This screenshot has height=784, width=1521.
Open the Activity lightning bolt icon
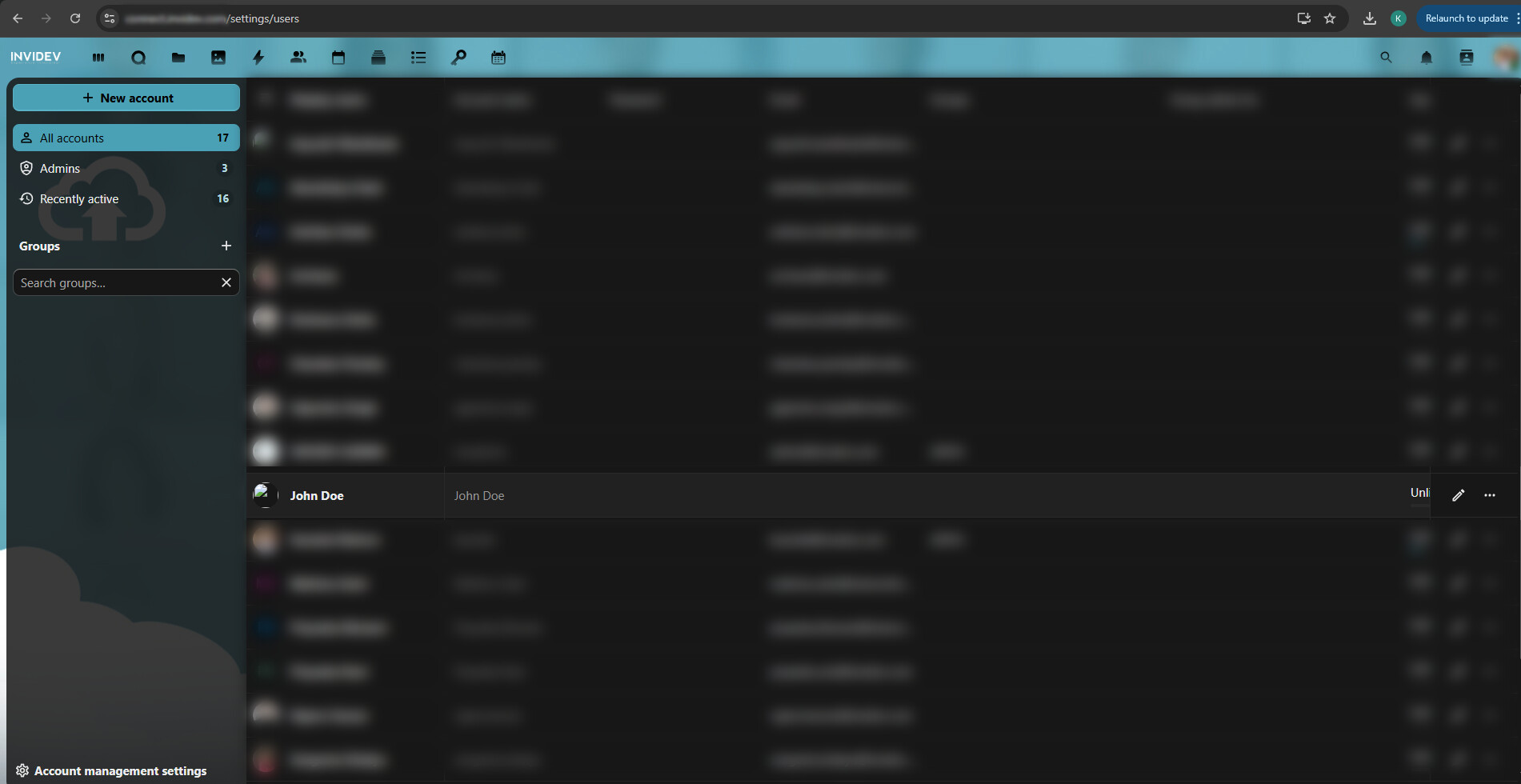pos(258,58)
